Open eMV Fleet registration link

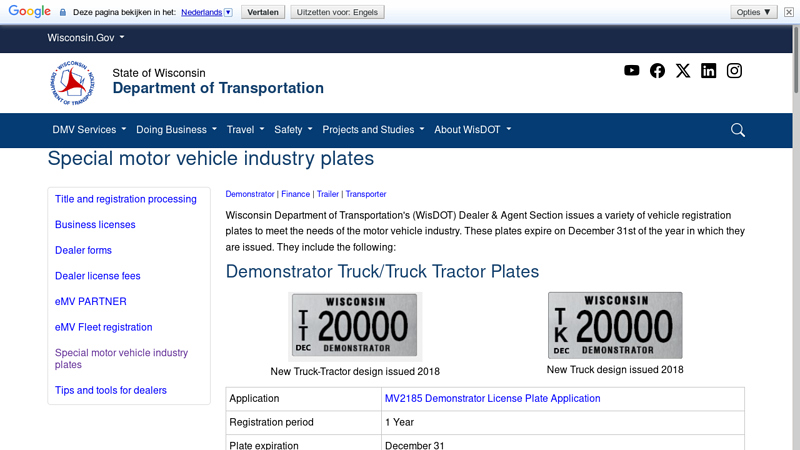click(104, 327)
